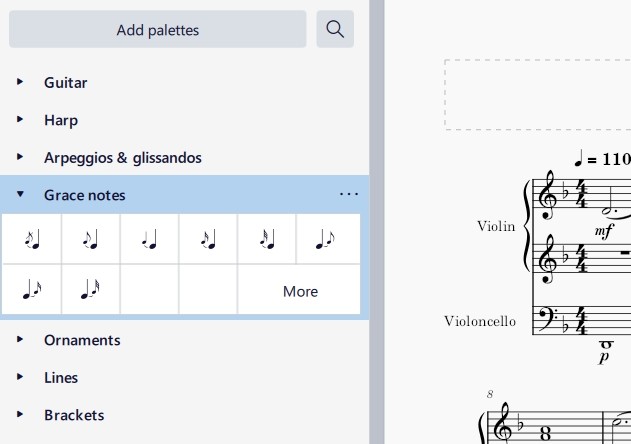631x444 pixels.
Task: Choose the quarter-note grace note
Action: [x=149, y=239]
